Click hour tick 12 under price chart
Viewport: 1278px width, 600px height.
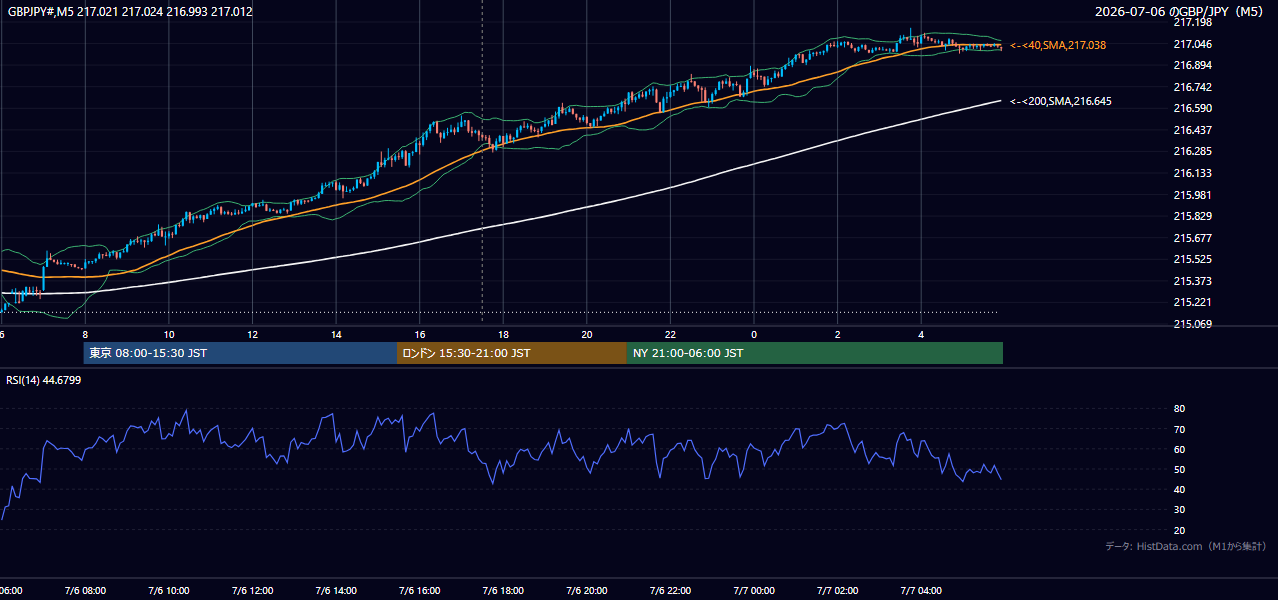253,335
